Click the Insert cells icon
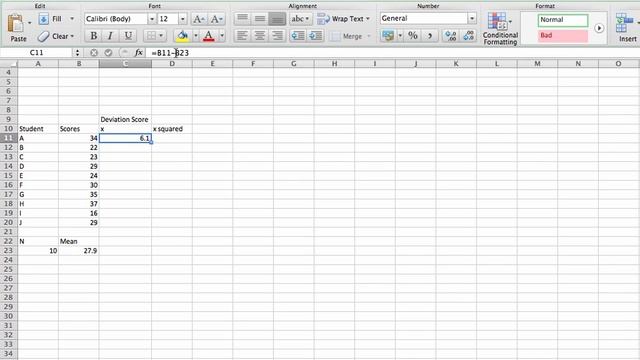 point(624,24)
